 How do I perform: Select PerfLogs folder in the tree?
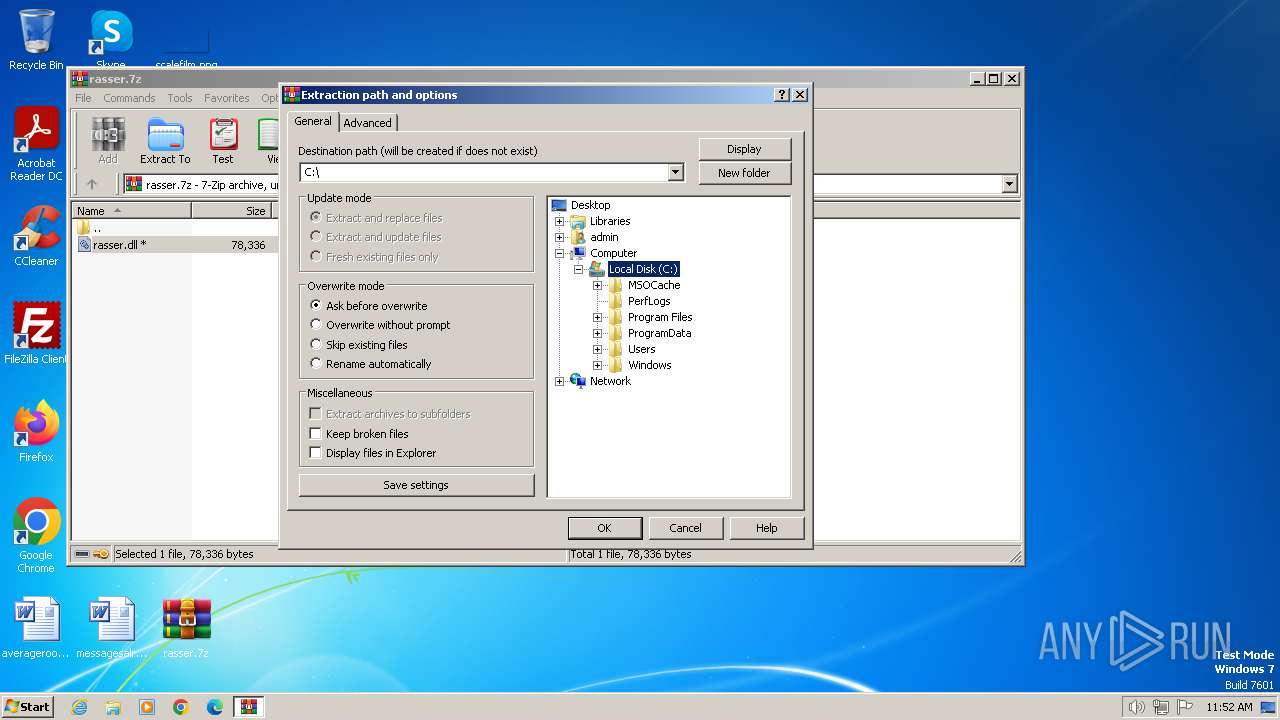click(x=649, y=301)
